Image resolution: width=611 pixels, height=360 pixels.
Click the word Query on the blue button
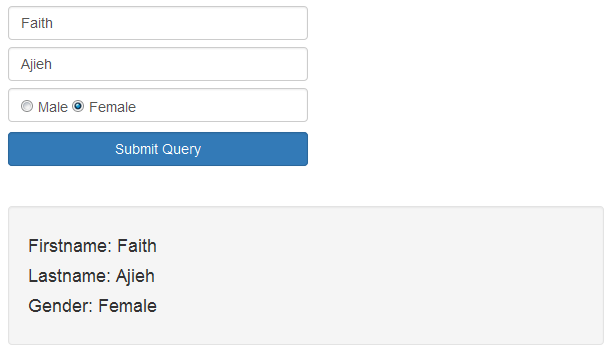pos(182,150)
